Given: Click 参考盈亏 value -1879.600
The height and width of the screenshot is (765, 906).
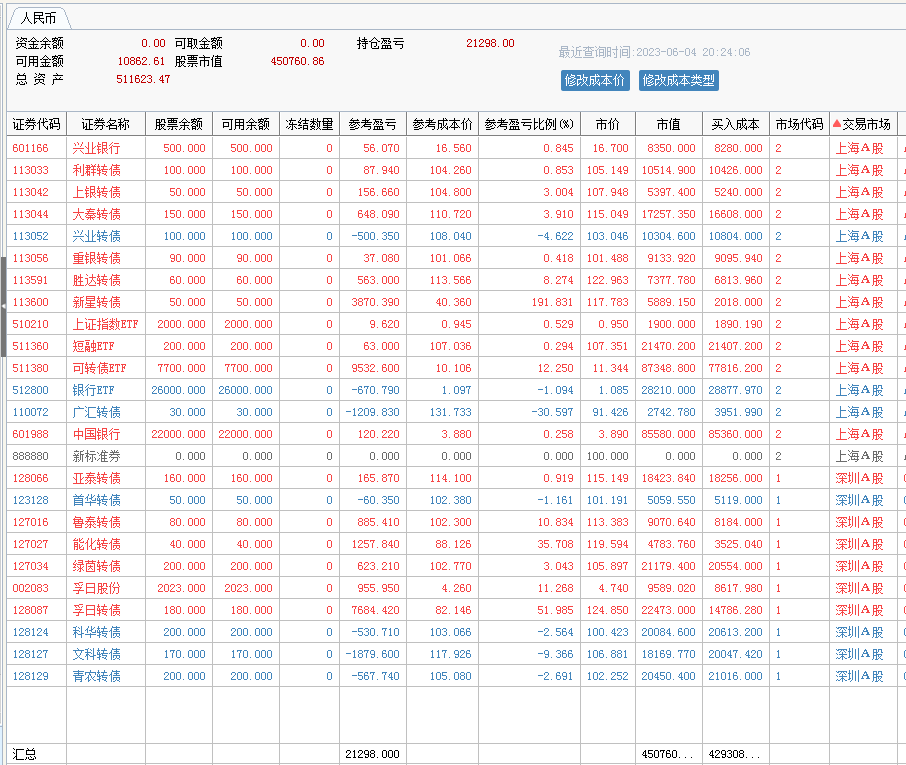Looking at the screenshot, I should 373,654.
